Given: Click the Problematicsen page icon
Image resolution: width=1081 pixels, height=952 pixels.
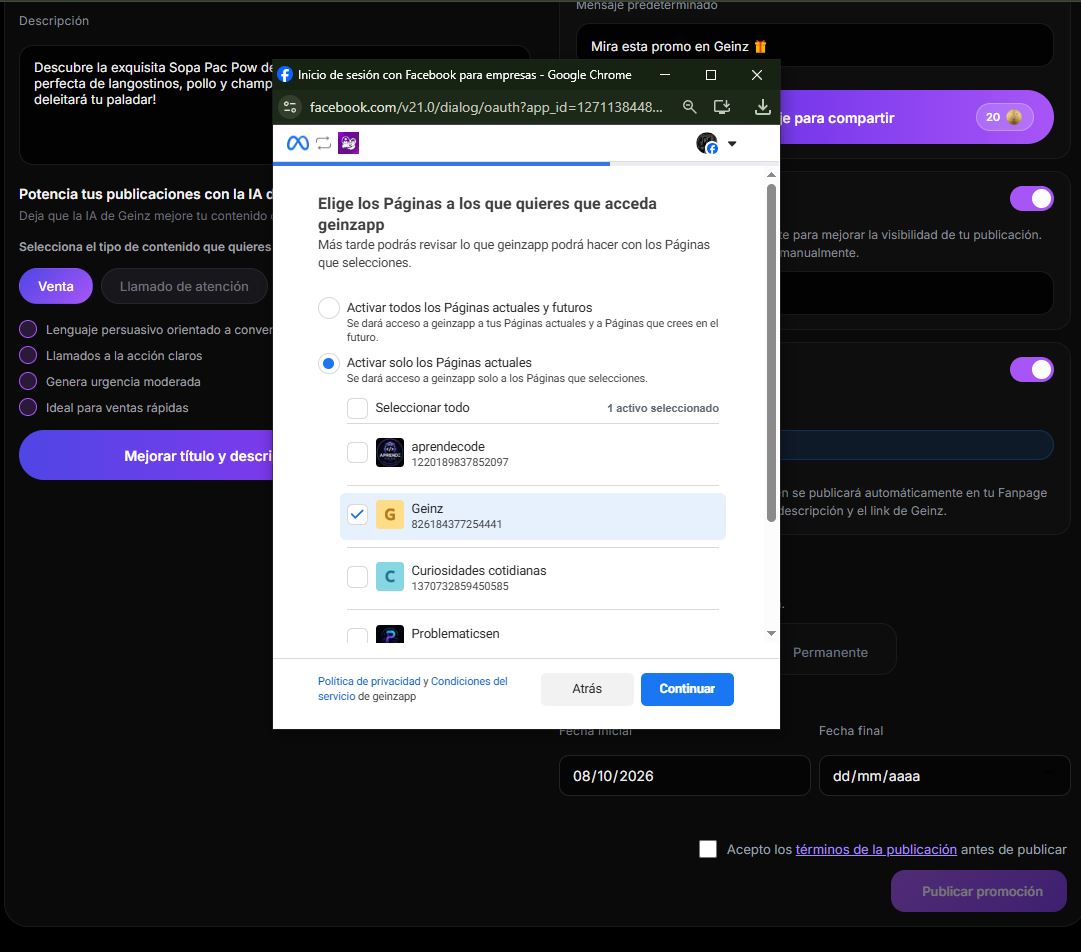Looking at the screenshot, I should pyautogui.click(x=390, y=634).
